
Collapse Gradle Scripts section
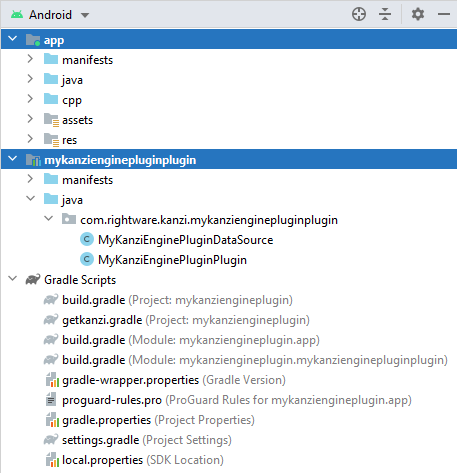pyautogui.click(x=13, y=279)
